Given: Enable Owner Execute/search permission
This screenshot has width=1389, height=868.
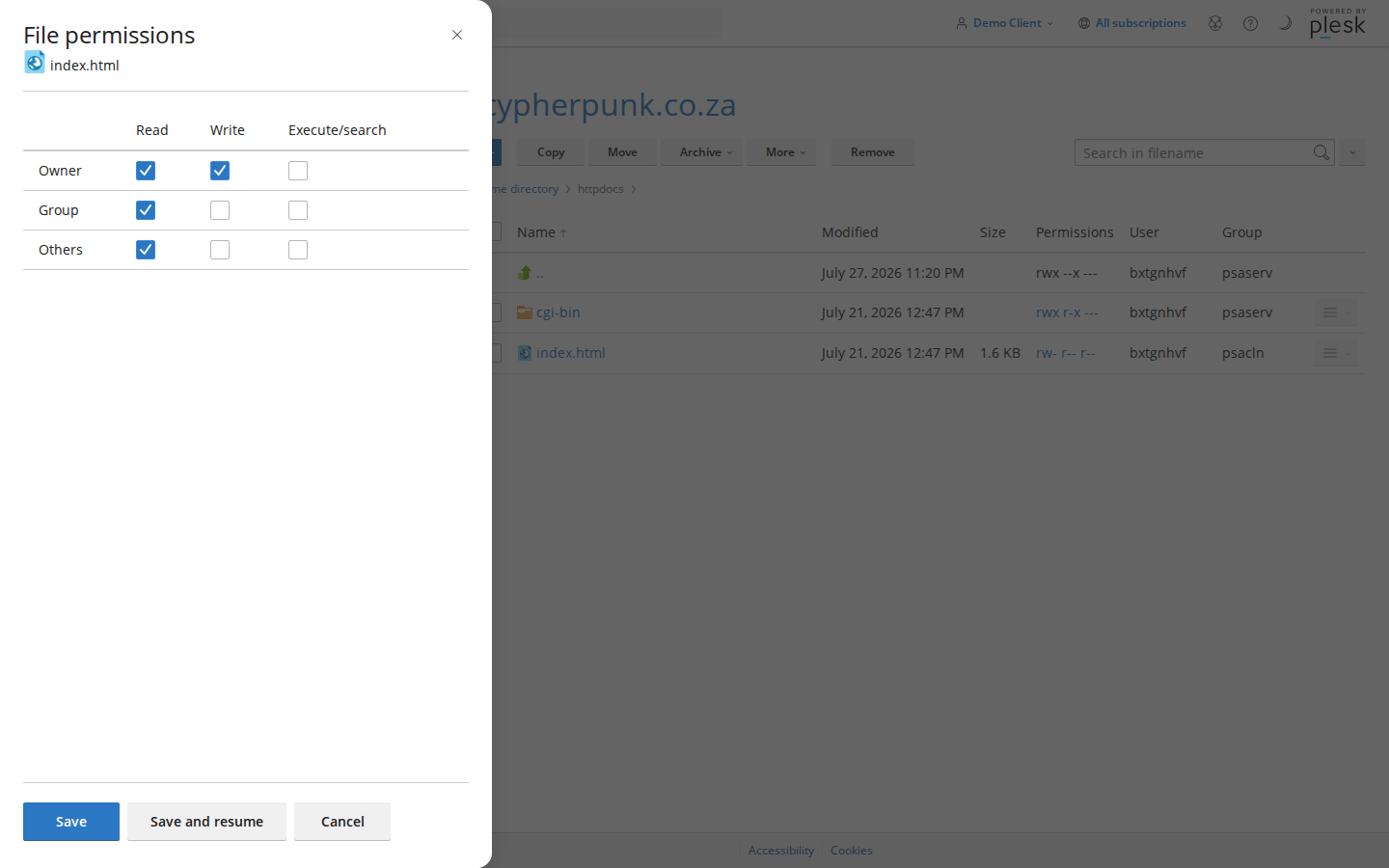Looking at the screenshot, I should (298, 171).
